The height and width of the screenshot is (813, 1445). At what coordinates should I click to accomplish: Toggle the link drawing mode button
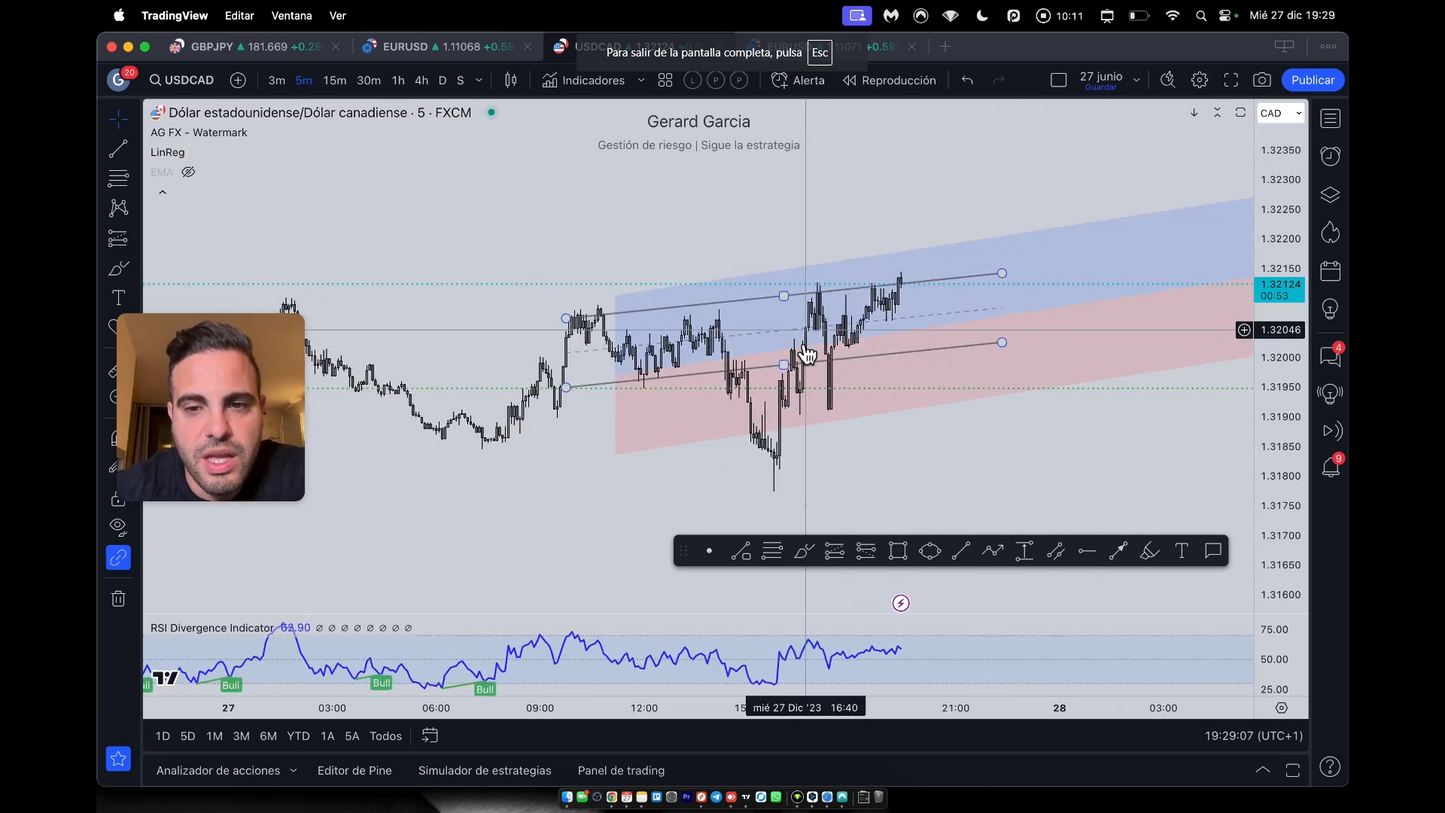click(118, 558)
